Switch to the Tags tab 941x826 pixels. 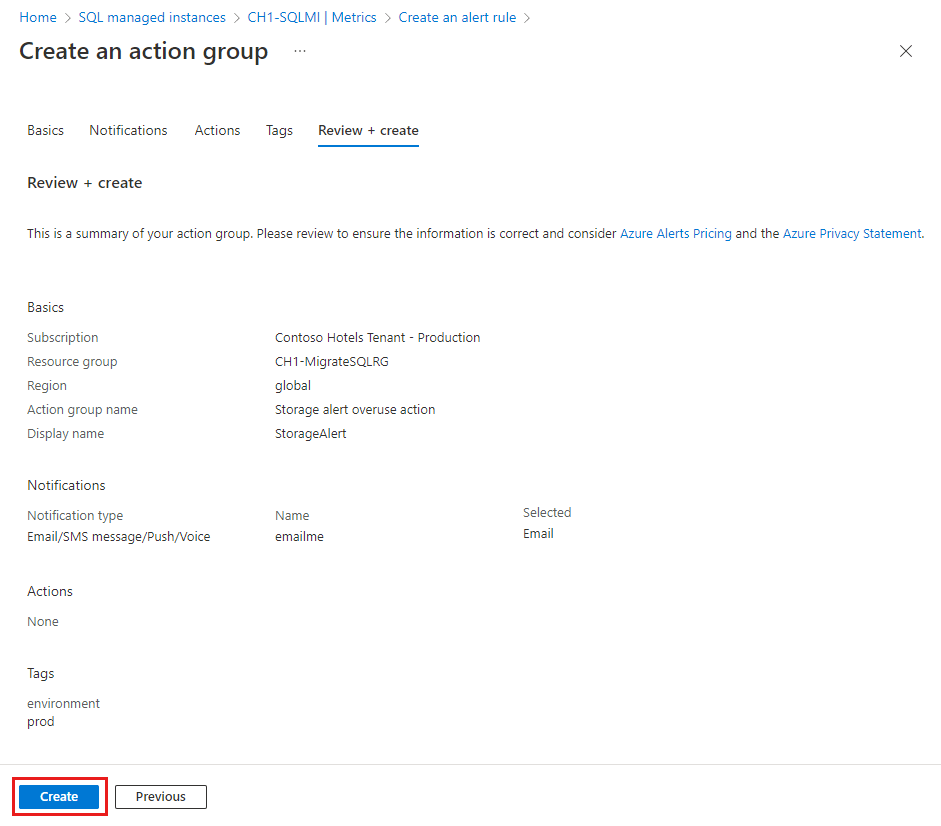pos(279,130)
